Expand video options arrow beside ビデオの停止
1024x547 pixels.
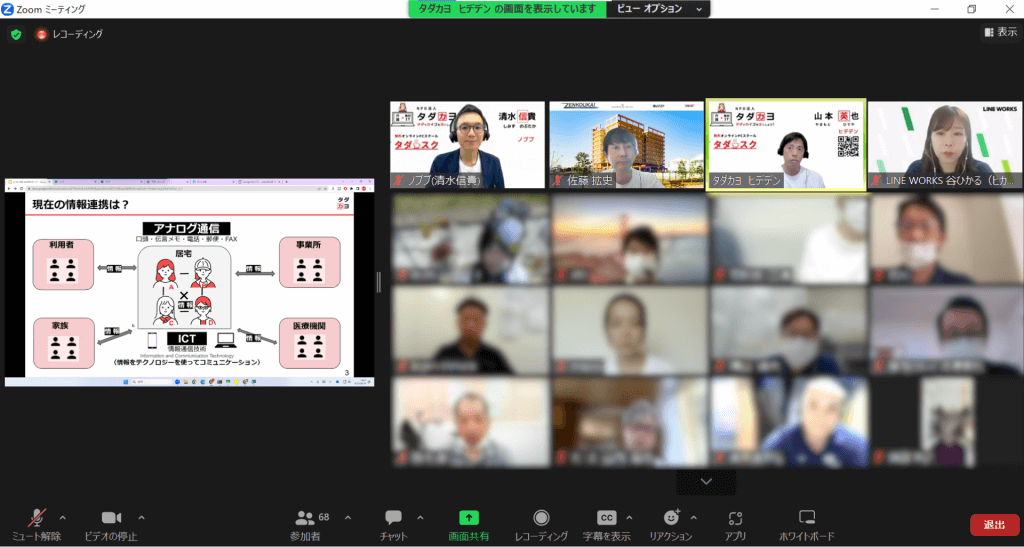pyautogui.click(x=141, y=517)
